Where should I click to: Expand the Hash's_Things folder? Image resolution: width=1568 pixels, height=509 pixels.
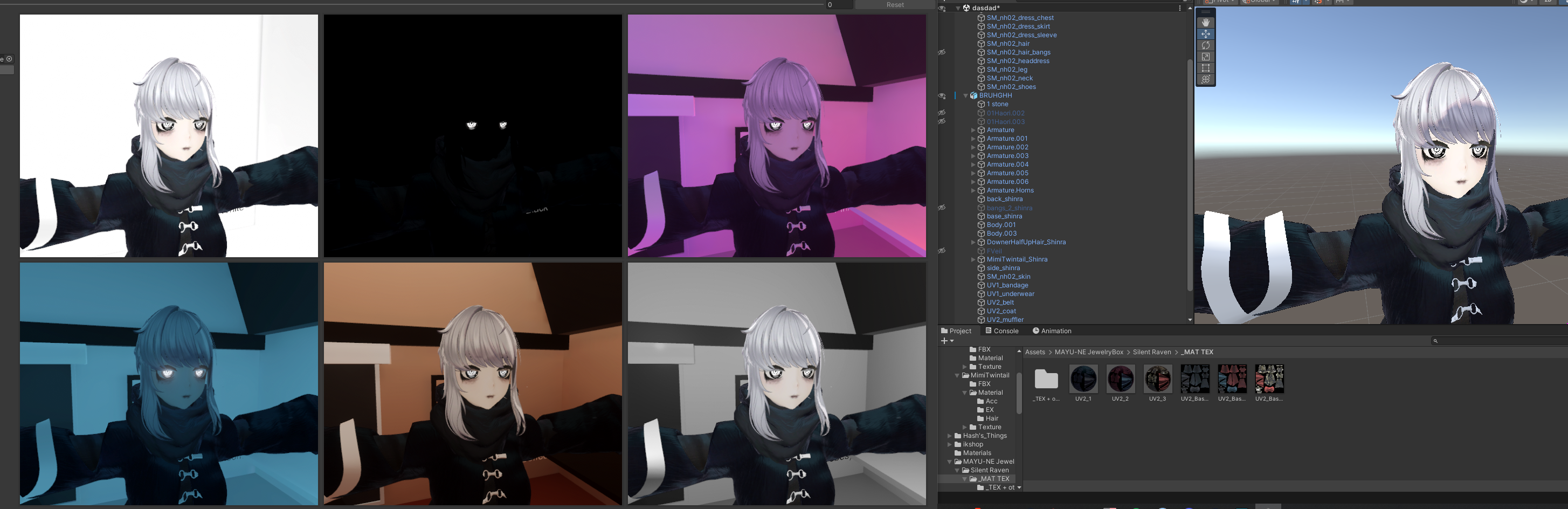click(950, 436)
